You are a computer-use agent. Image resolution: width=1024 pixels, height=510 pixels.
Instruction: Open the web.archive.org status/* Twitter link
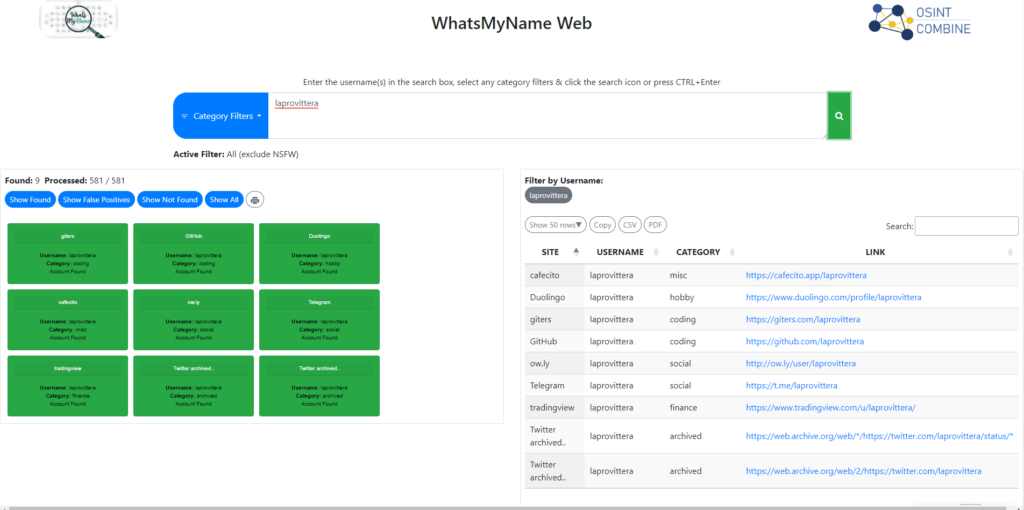879,436
